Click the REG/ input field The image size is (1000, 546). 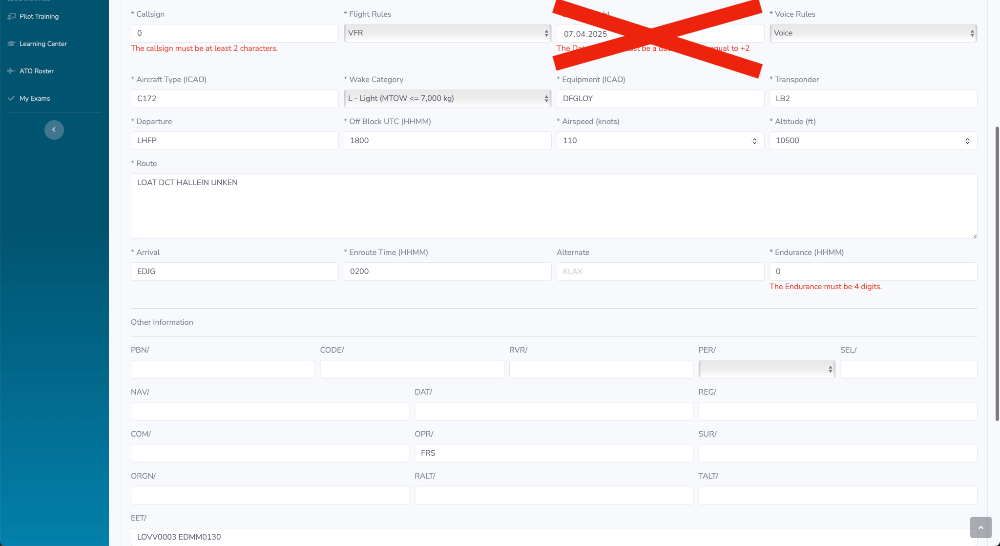[838, 411]
